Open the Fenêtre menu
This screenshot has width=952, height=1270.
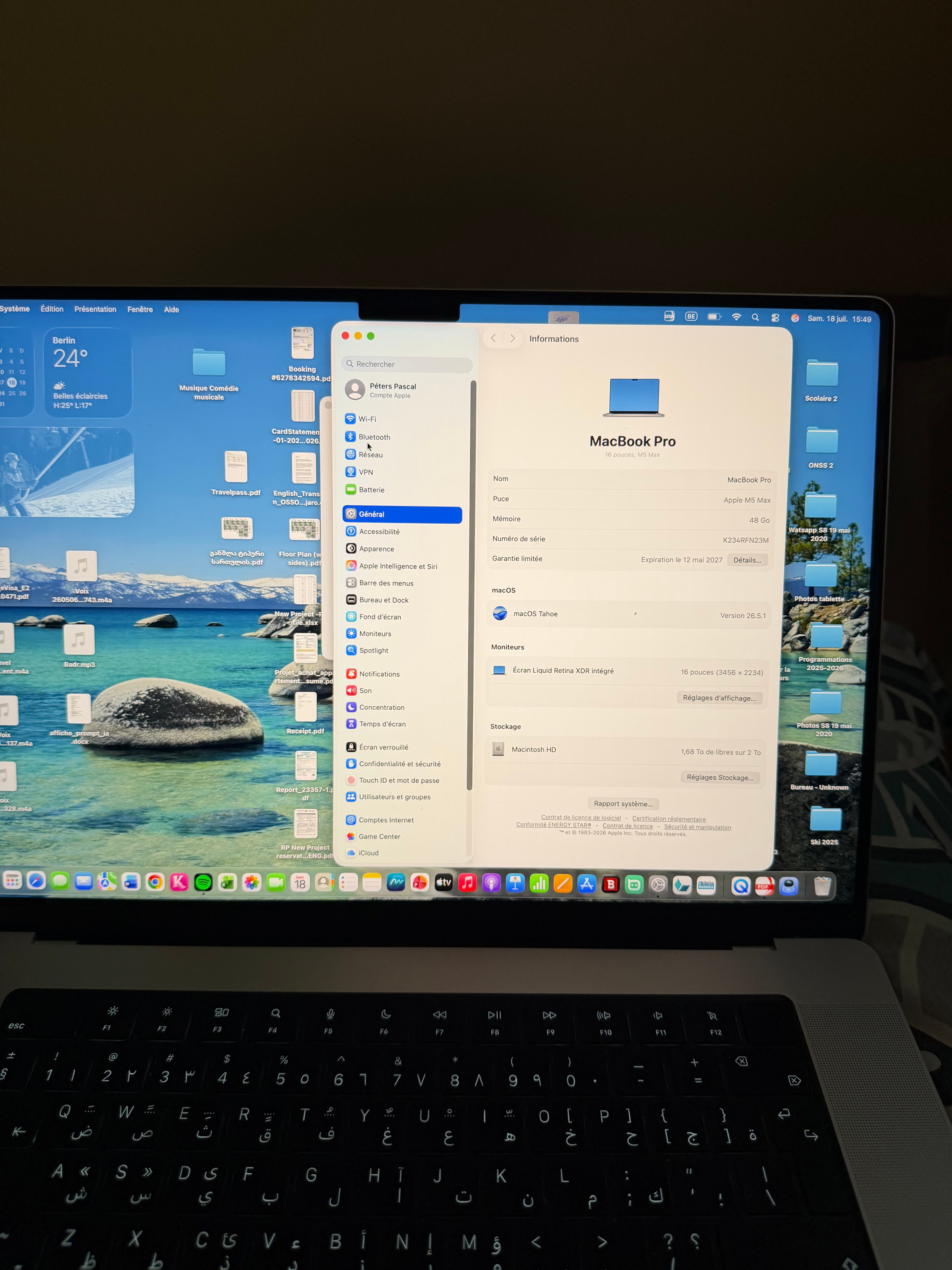pyautogui.click(x=140, y=309)
